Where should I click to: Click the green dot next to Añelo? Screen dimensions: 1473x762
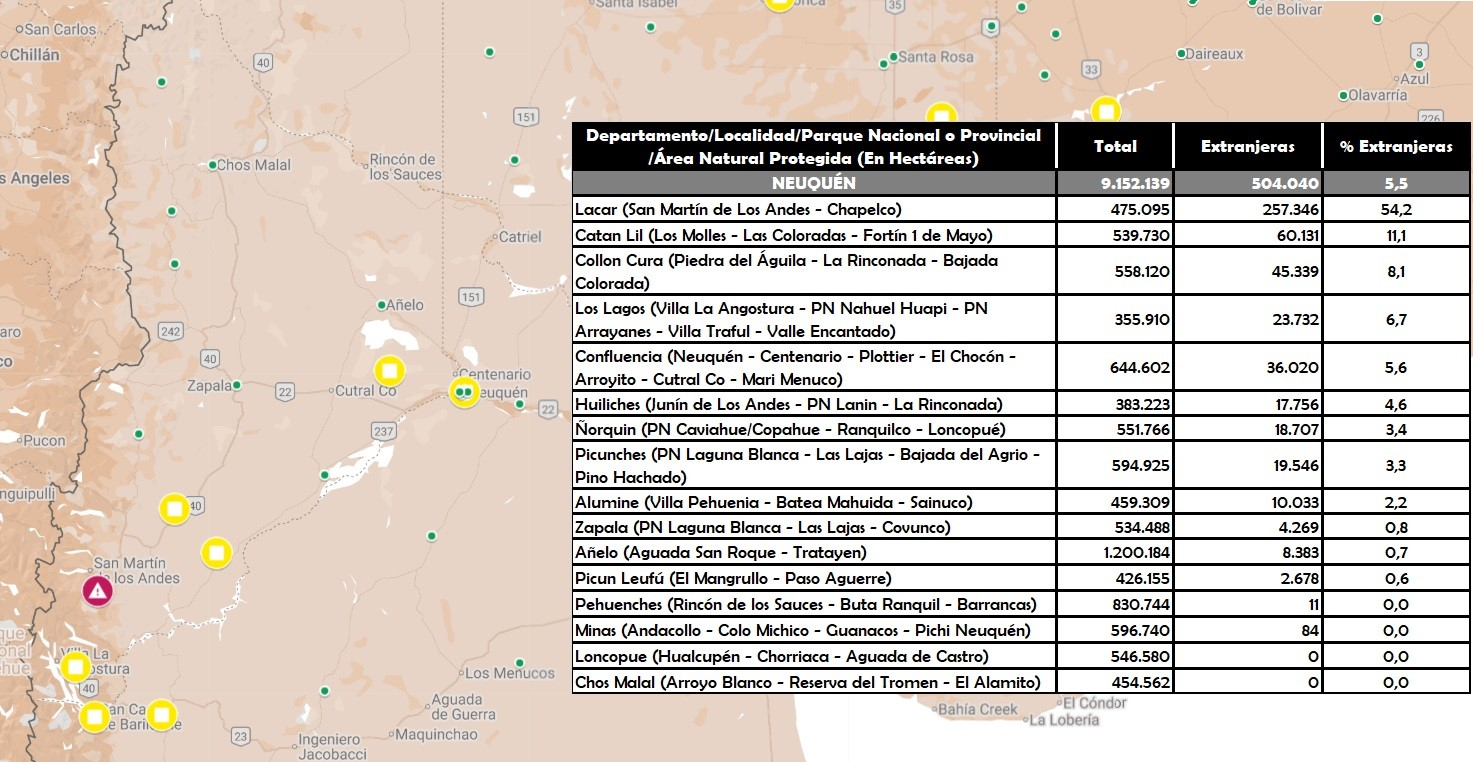click(381, 305)
